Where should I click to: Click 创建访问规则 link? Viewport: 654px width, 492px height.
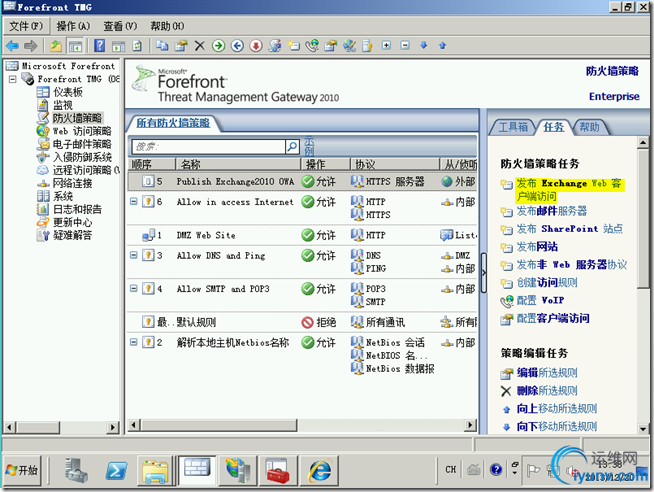[x=547, y=283]
